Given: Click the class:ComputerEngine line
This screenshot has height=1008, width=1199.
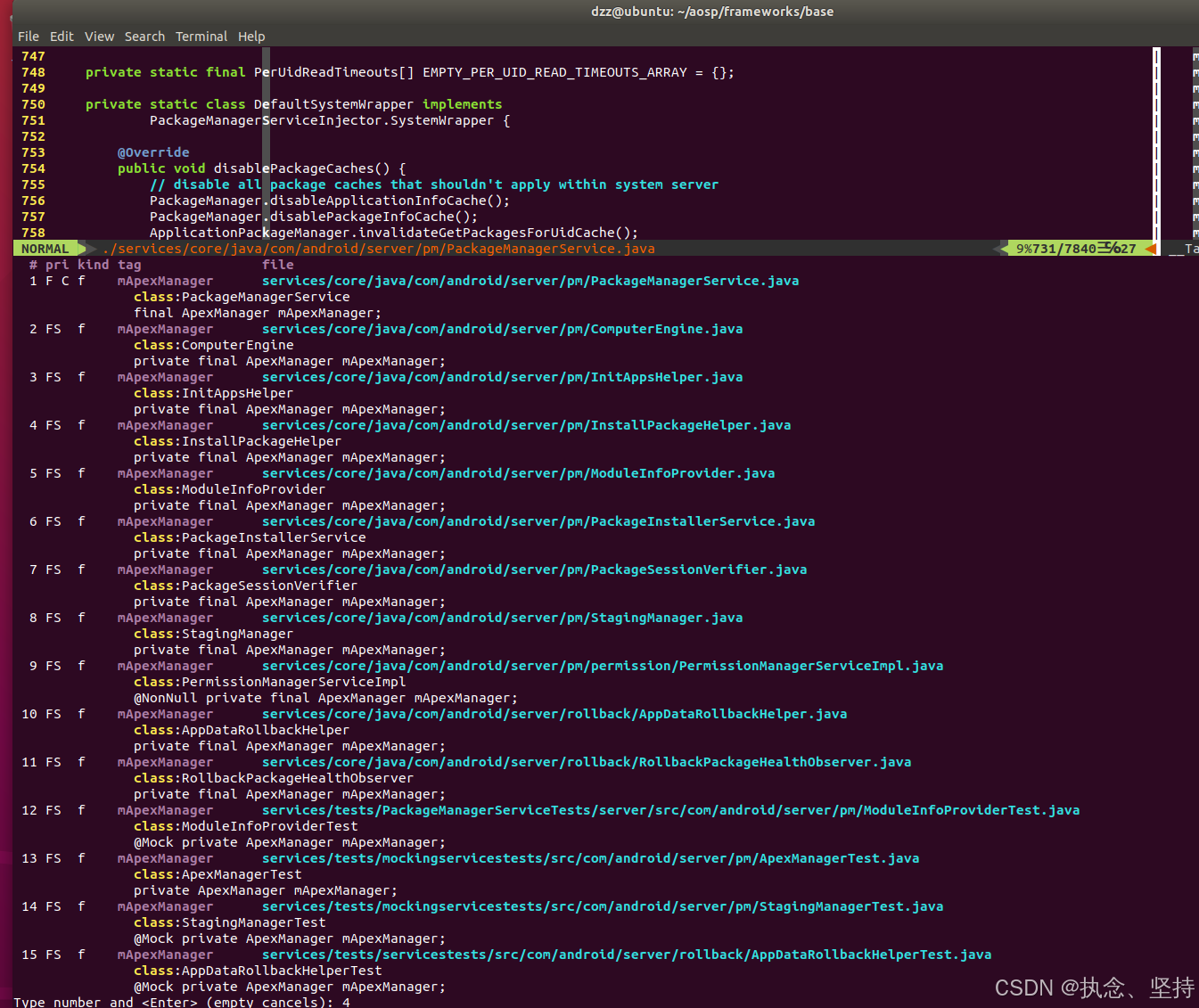Looking at the screenshot, I should click(x=214, y=345).
